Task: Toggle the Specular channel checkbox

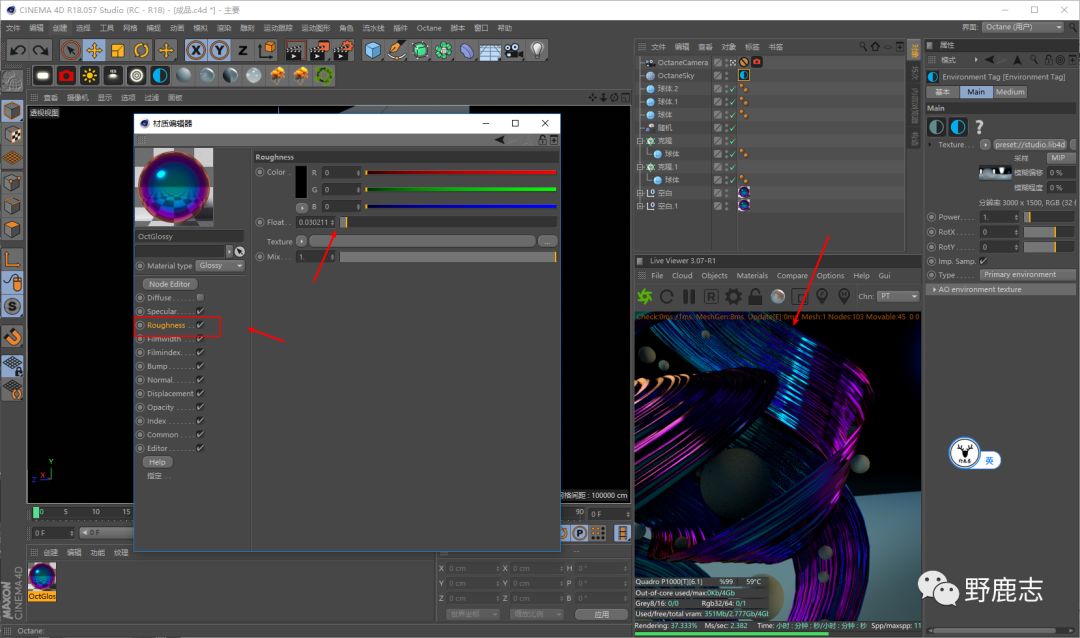Action: pyautogui.click(x=200, y=311)
